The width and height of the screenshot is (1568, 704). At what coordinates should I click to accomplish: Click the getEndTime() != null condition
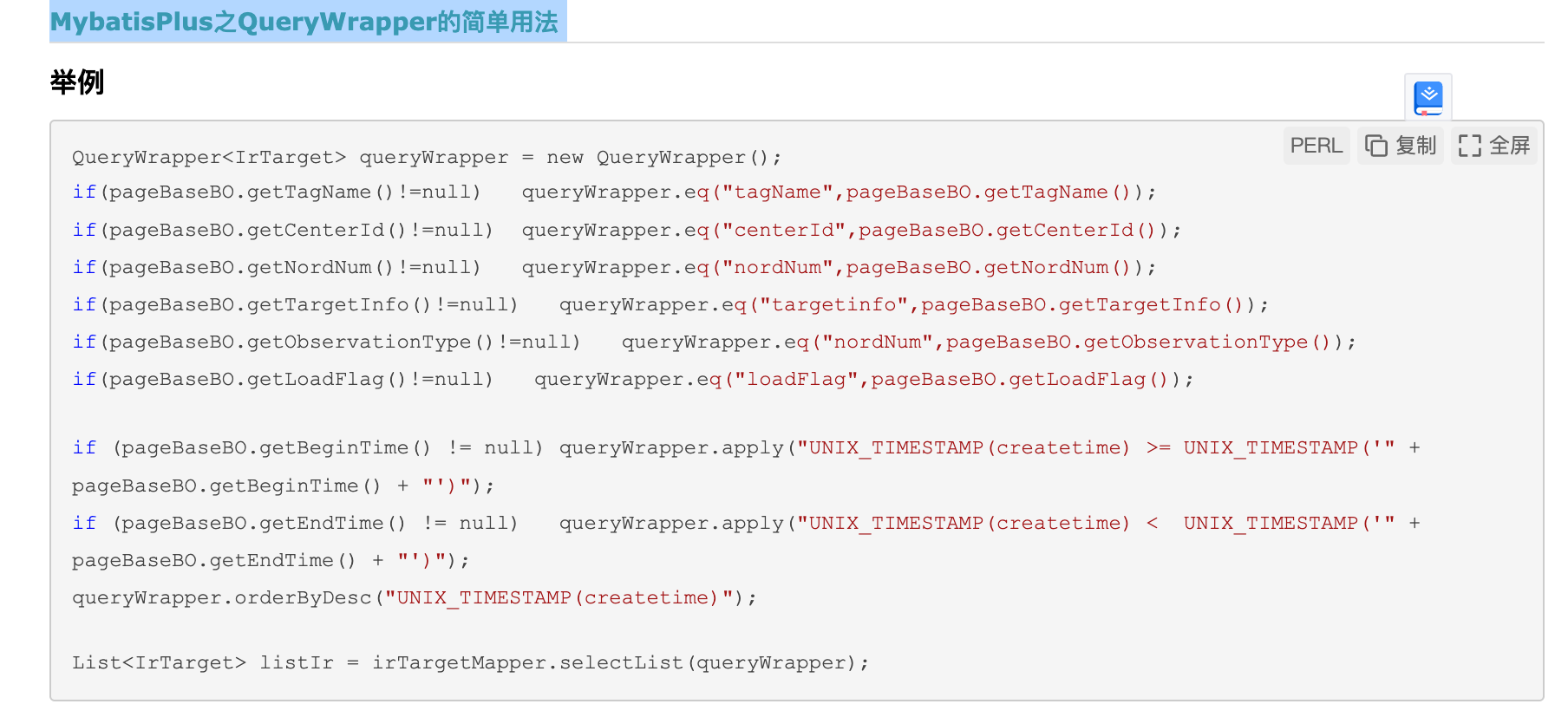[316, 524]
